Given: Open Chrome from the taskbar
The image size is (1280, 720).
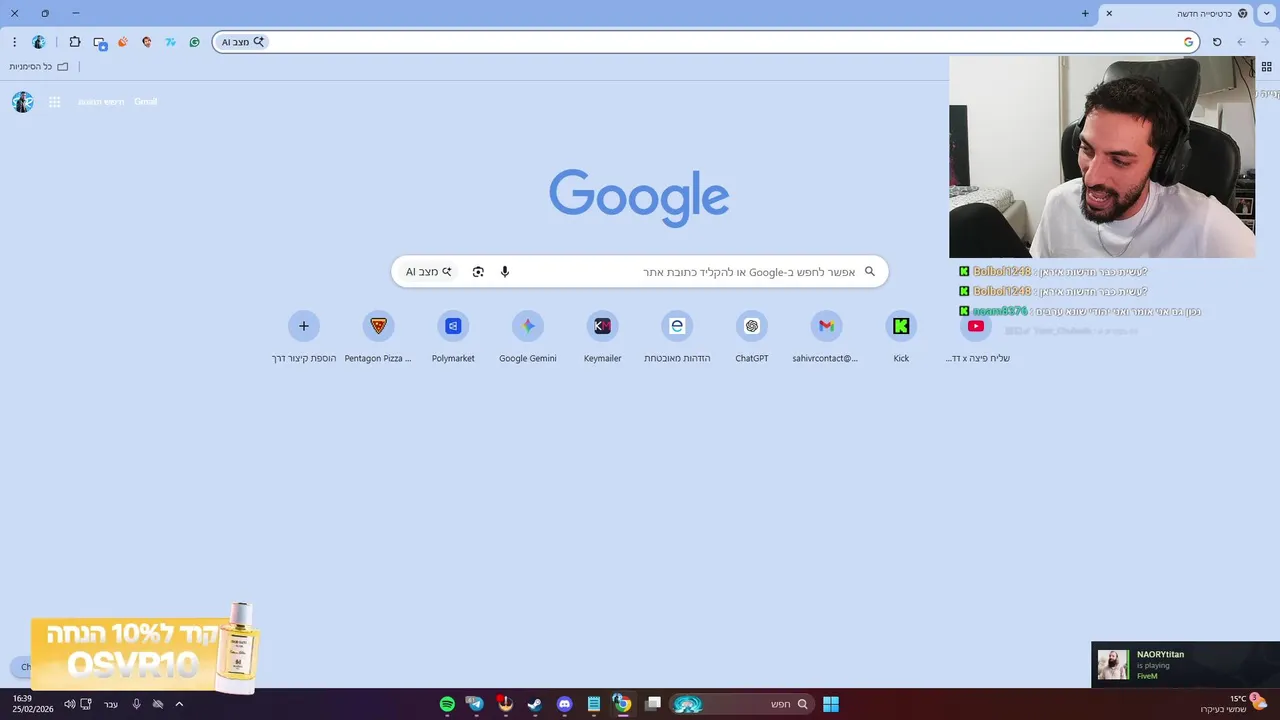Looking at the screenshot, I should point(622,704).
